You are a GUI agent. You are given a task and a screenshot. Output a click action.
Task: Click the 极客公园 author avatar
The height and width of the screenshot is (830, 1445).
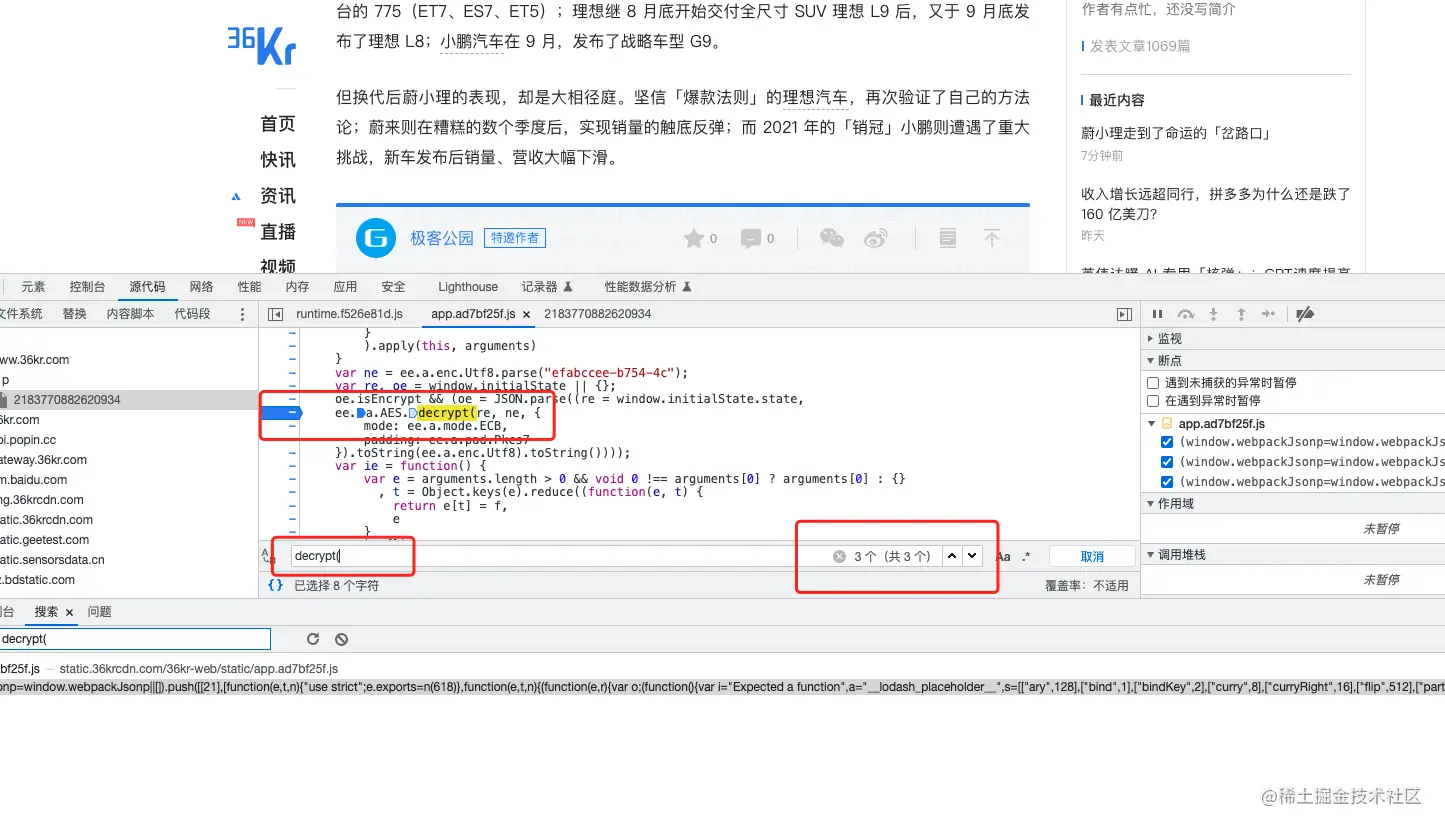pos(376,238)
